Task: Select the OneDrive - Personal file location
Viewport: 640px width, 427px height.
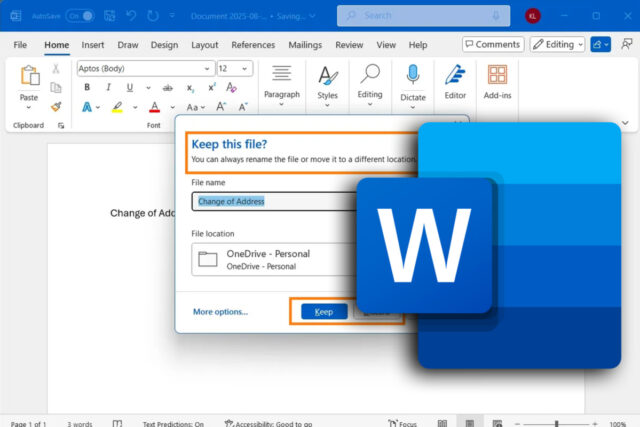Action: [274, 260]
